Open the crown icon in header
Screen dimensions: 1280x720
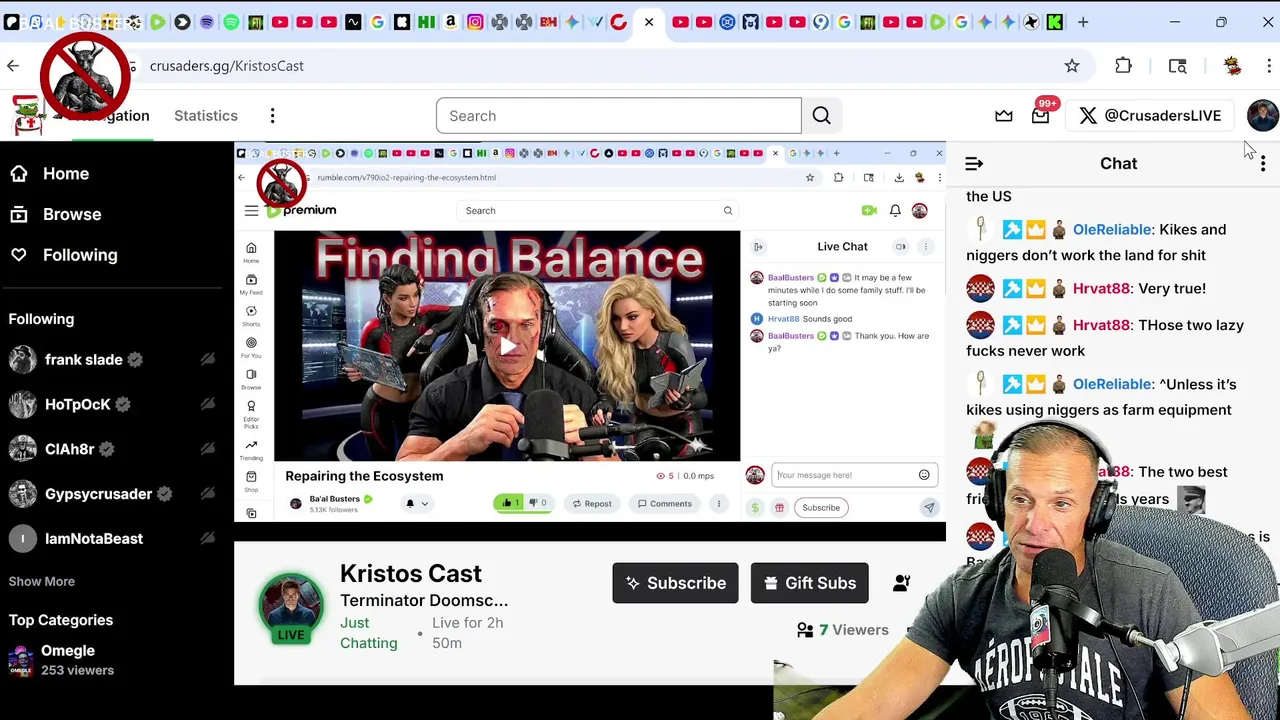click(1004, 116)
